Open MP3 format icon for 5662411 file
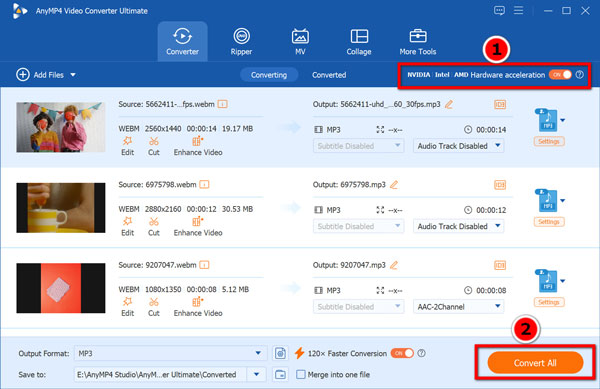Image resolution: width=600 pixels, height=389 pixels. [546, 120]
